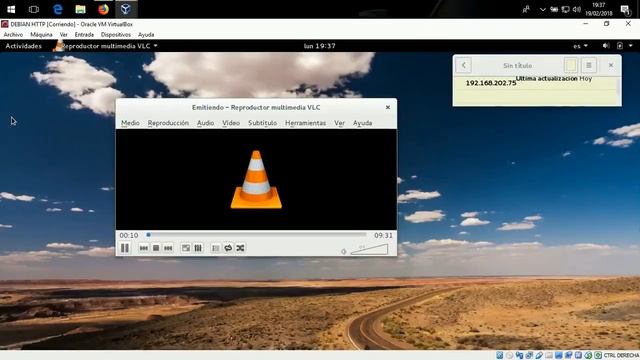Viewport: 640px width, 360px height.
Task: Click VirtualBox hard disk status icon
Action: [500, 355]
